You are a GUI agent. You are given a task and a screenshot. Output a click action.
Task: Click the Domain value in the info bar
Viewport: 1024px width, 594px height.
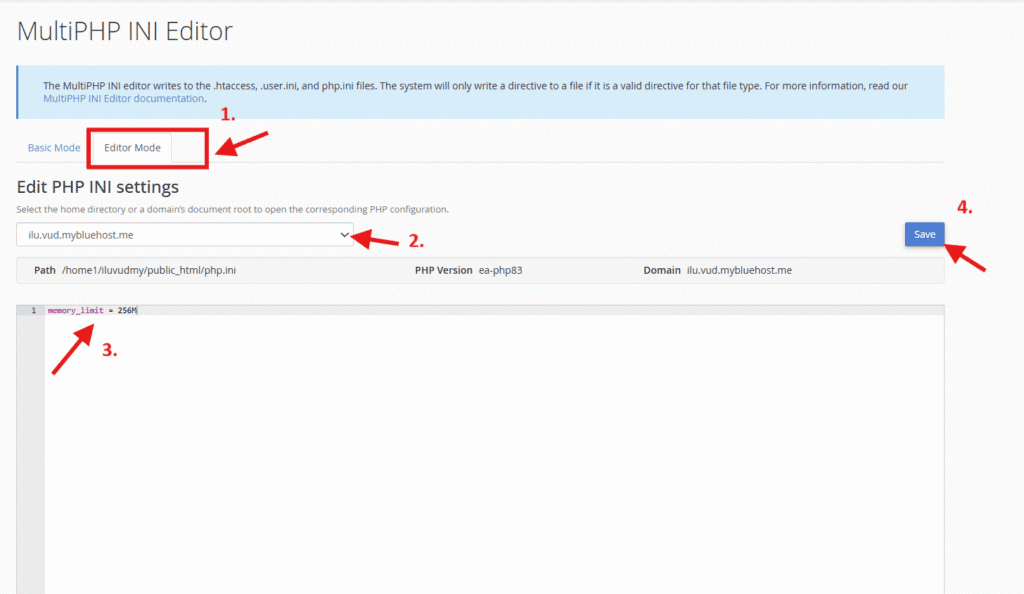(x=738, y=270)
